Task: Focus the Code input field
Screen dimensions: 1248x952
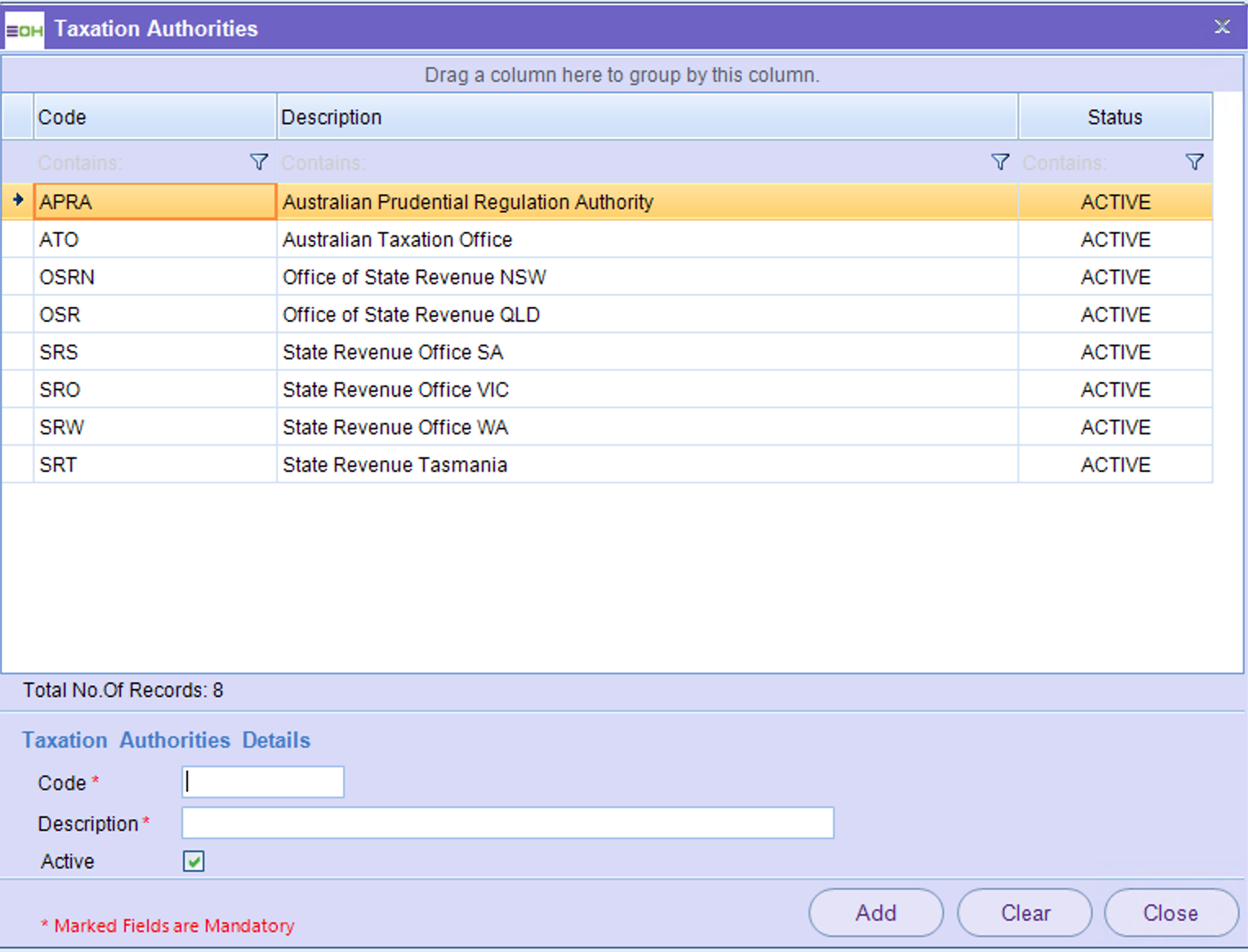Action: pos(262,782)
